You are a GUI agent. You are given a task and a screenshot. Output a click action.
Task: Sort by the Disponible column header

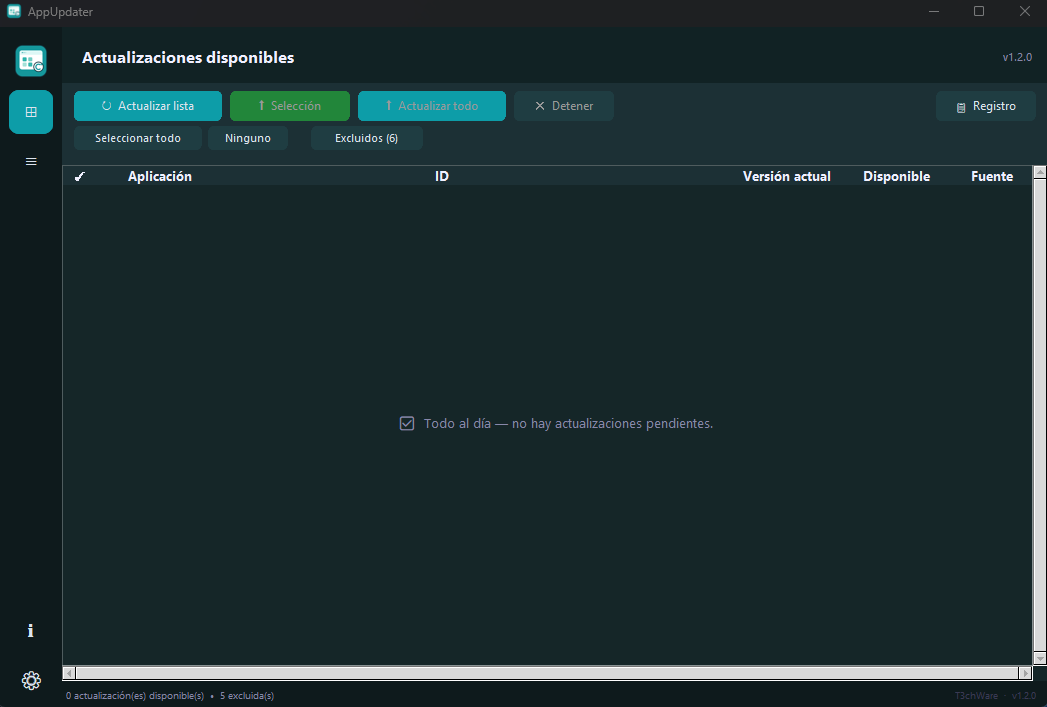coord(896,176)
